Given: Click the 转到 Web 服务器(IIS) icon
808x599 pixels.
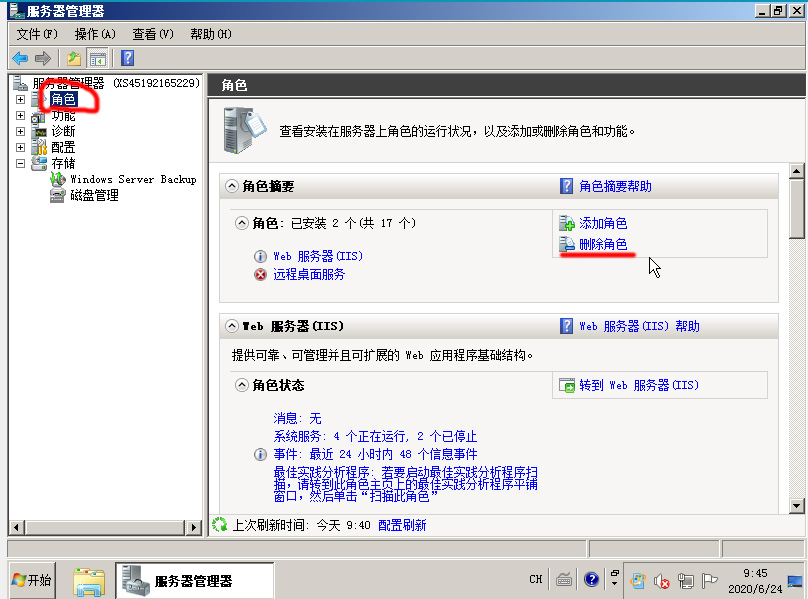Looking at the screenshot, I should (567, 385).
